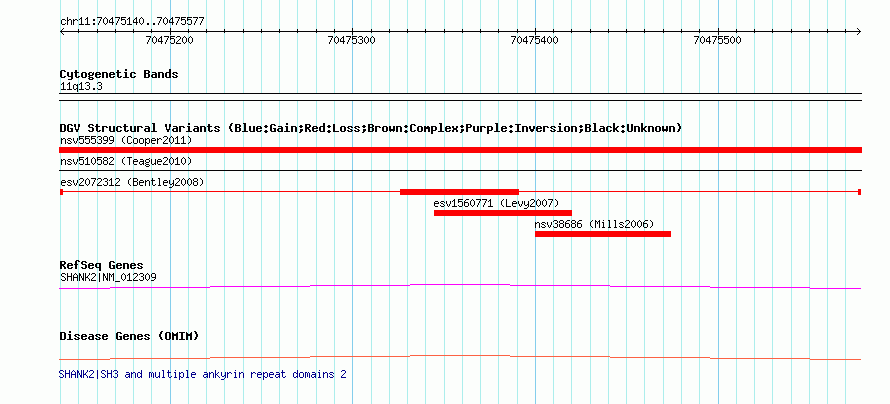The width and height of the screenshot is (890, 404).
Task: Open nsv38686 (Mills2006) variant label
Action: pos(594,224)
